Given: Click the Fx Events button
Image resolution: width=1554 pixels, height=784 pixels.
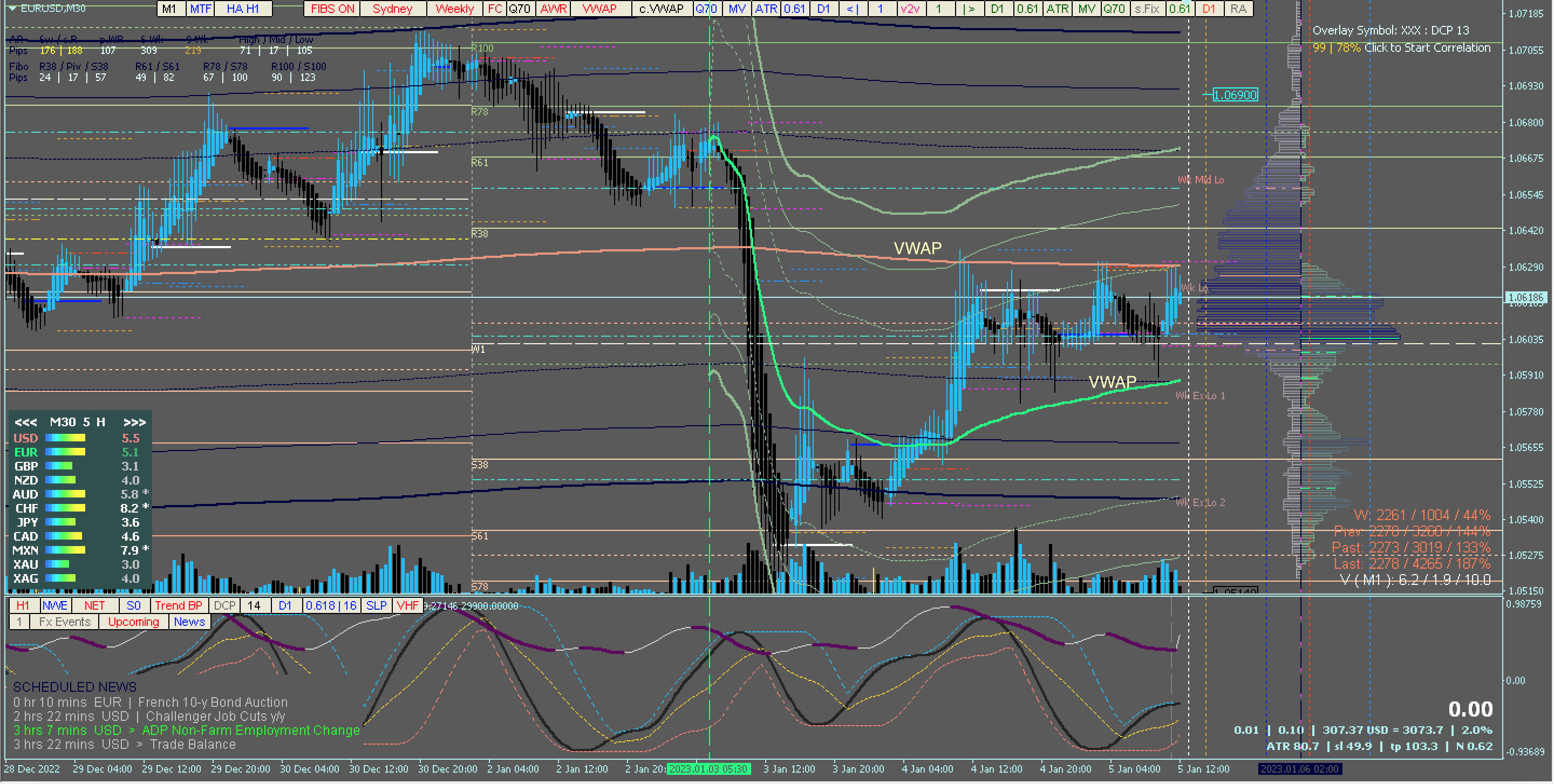Looking at the screenshot, I should [x=65, y=622].
